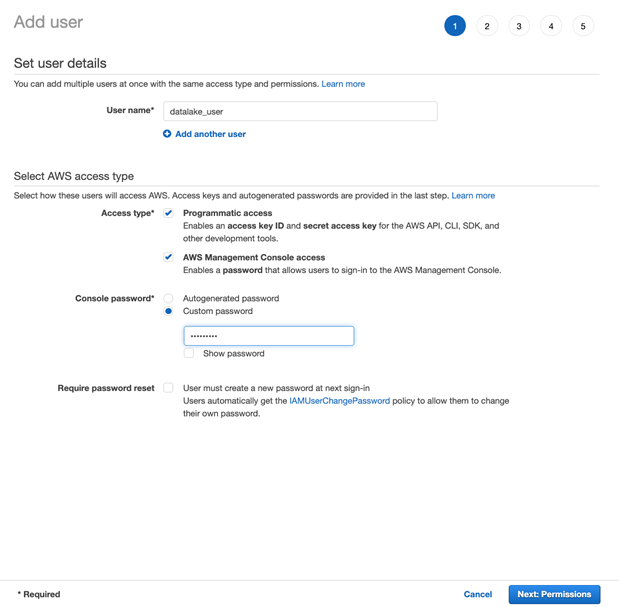Choose step 5 circle indicator
This screenshot has width=619, height=607.
click(x=583, y=26)
